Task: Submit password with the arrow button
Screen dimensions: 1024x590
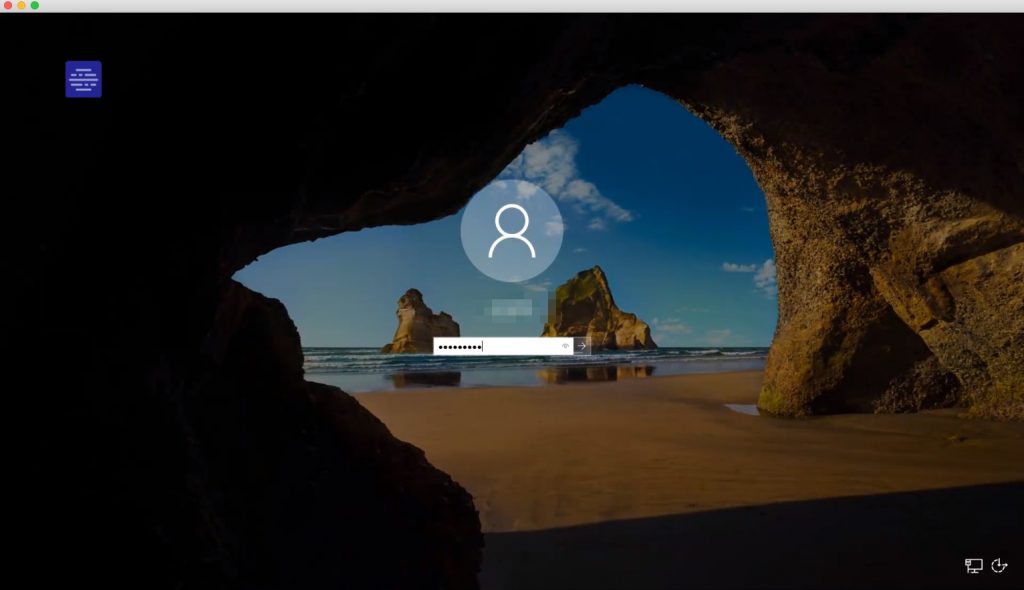Action: [582, 346]
